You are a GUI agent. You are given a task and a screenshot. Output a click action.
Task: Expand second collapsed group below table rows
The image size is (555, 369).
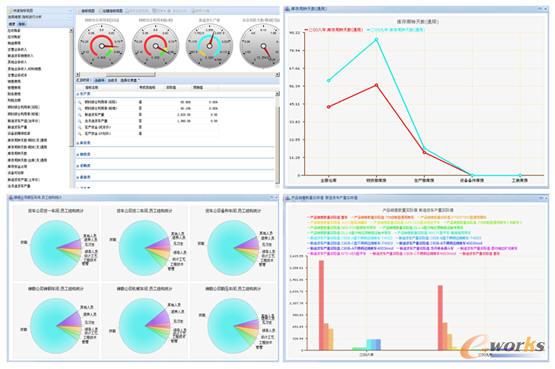(84, 154)
